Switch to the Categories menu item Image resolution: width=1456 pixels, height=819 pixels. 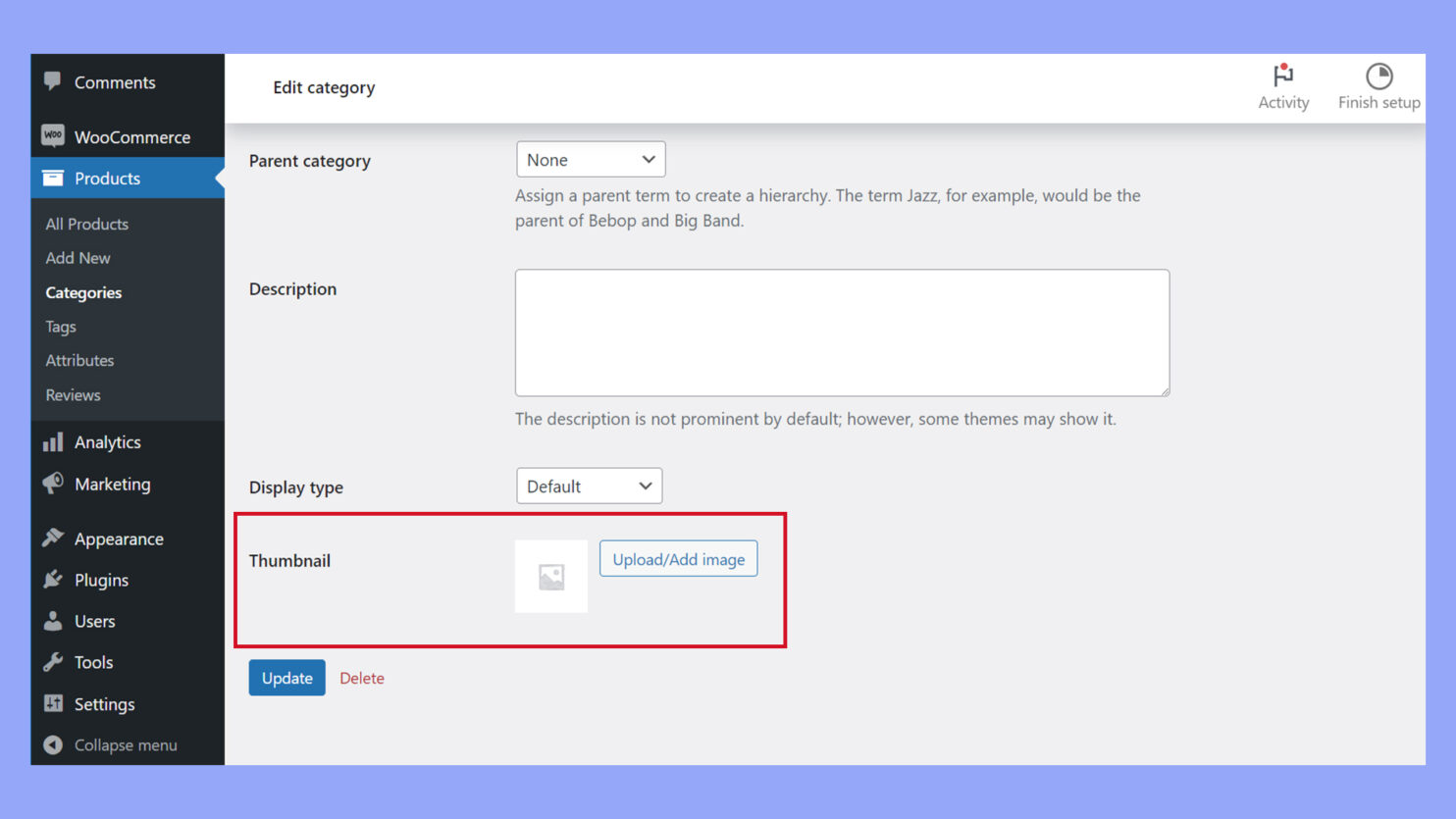[x=83, y=292]
